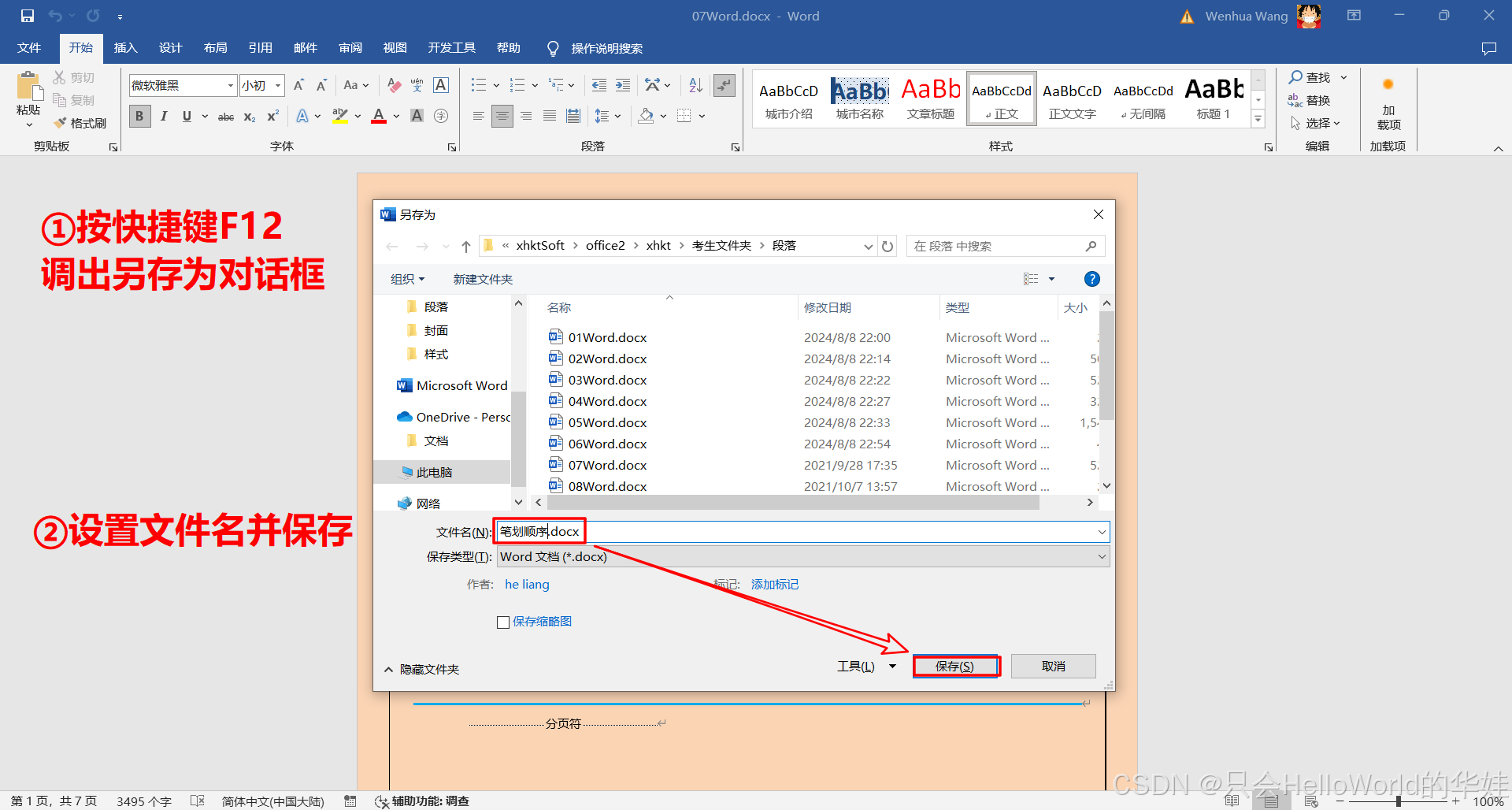Click the text highlight color swatch
This screenshot has height=810, width=1512.
pyautogui.click(x=339, y=116)
